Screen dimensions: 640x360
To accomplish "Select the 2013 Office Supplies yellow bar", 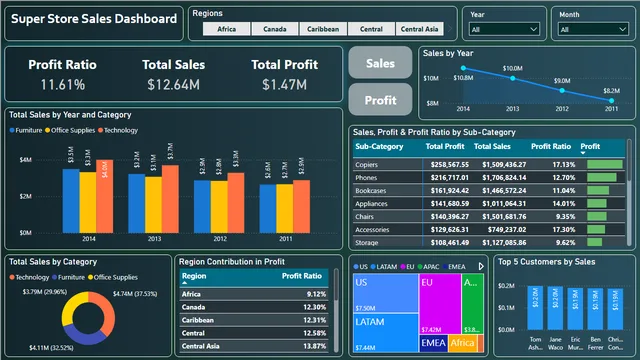I will pos(153,205).
